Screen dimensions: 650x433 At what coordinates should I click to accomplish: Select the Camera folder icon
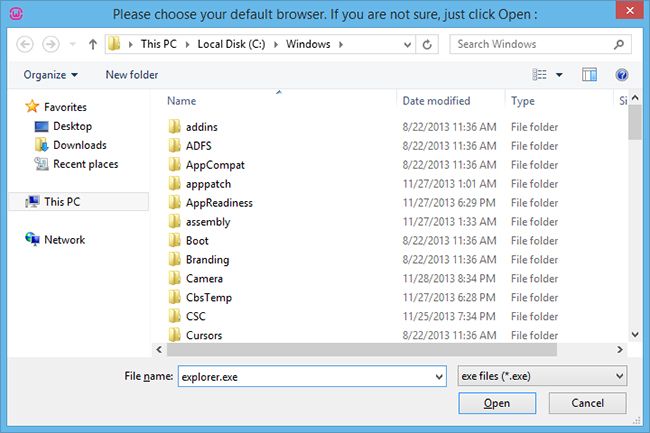tap(175, 278)
